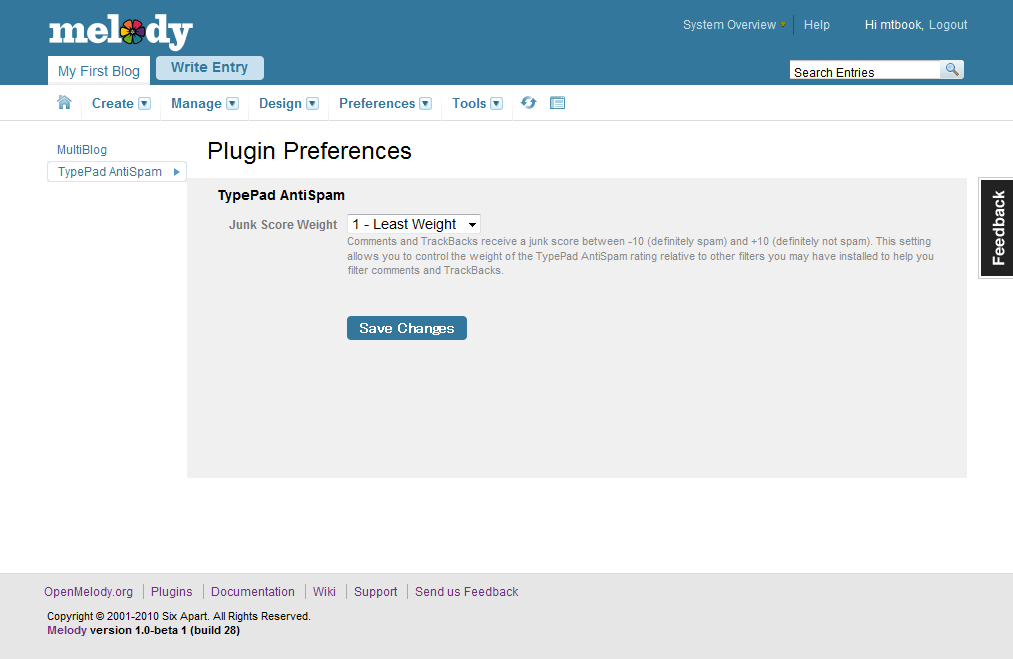Click the Junk Score Weight label
Screen dimensions: 1013x659
pyautogui.click(x=283, y=225)
